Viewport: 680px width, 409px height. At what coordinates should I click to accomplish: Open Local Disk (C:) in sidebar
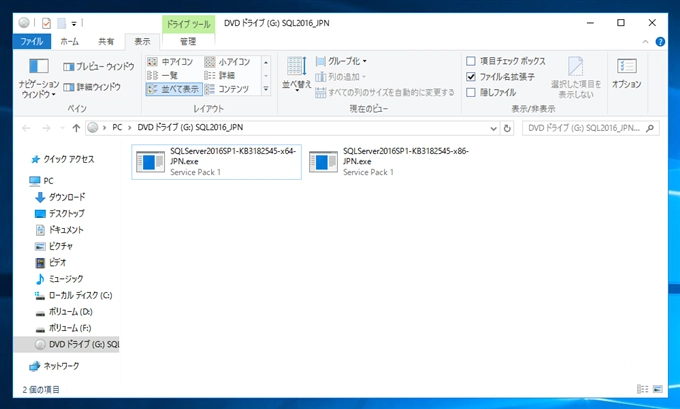[73, 295]
